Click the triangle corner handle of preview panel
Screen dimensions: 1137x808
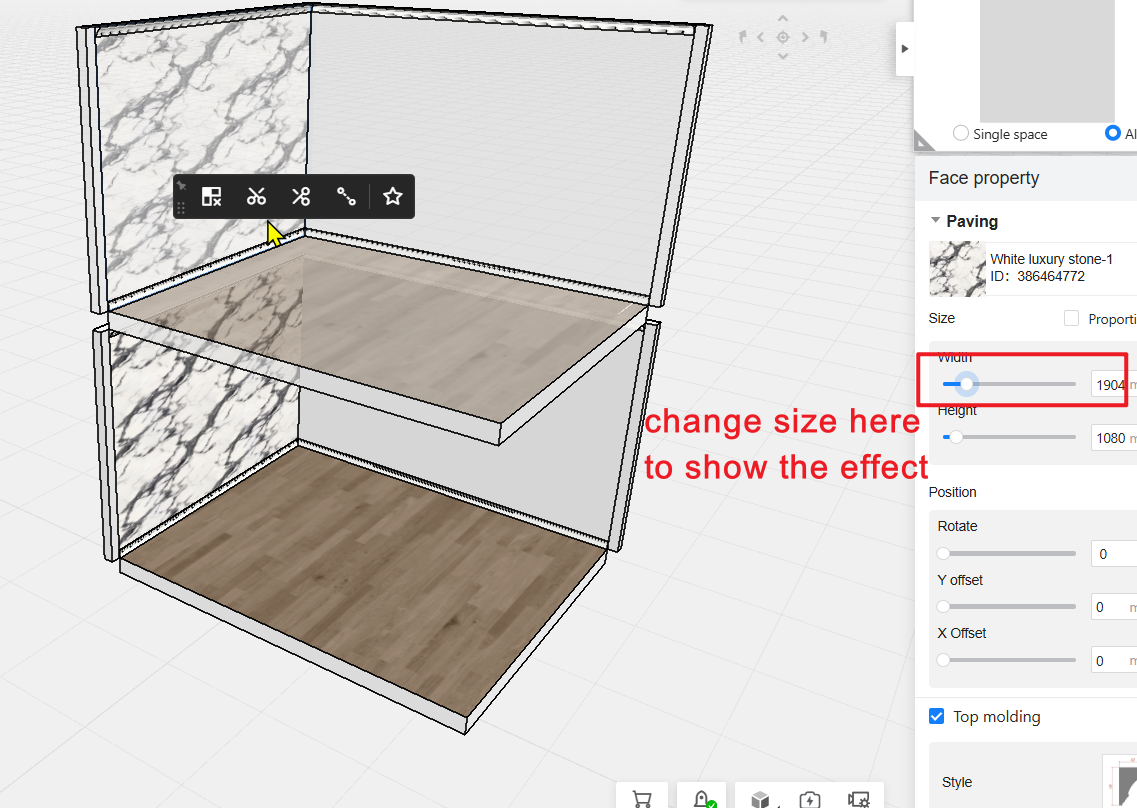pos(923,140)
